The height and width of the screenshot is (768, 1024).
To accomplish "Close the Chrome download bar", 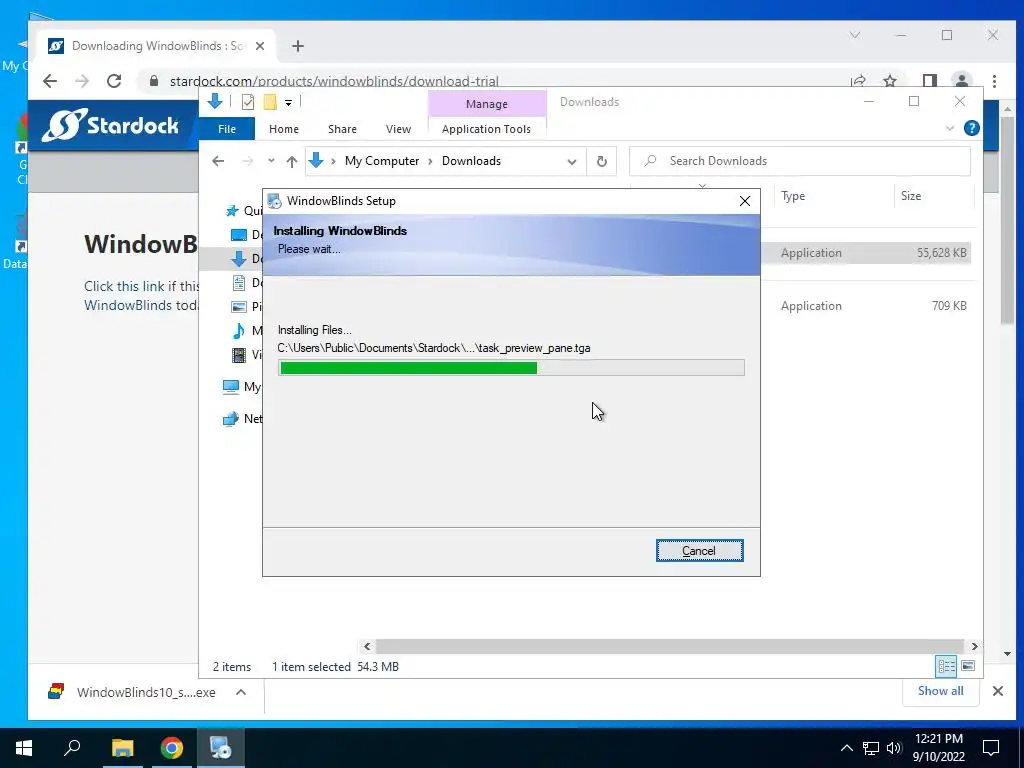I will point(998,691).
